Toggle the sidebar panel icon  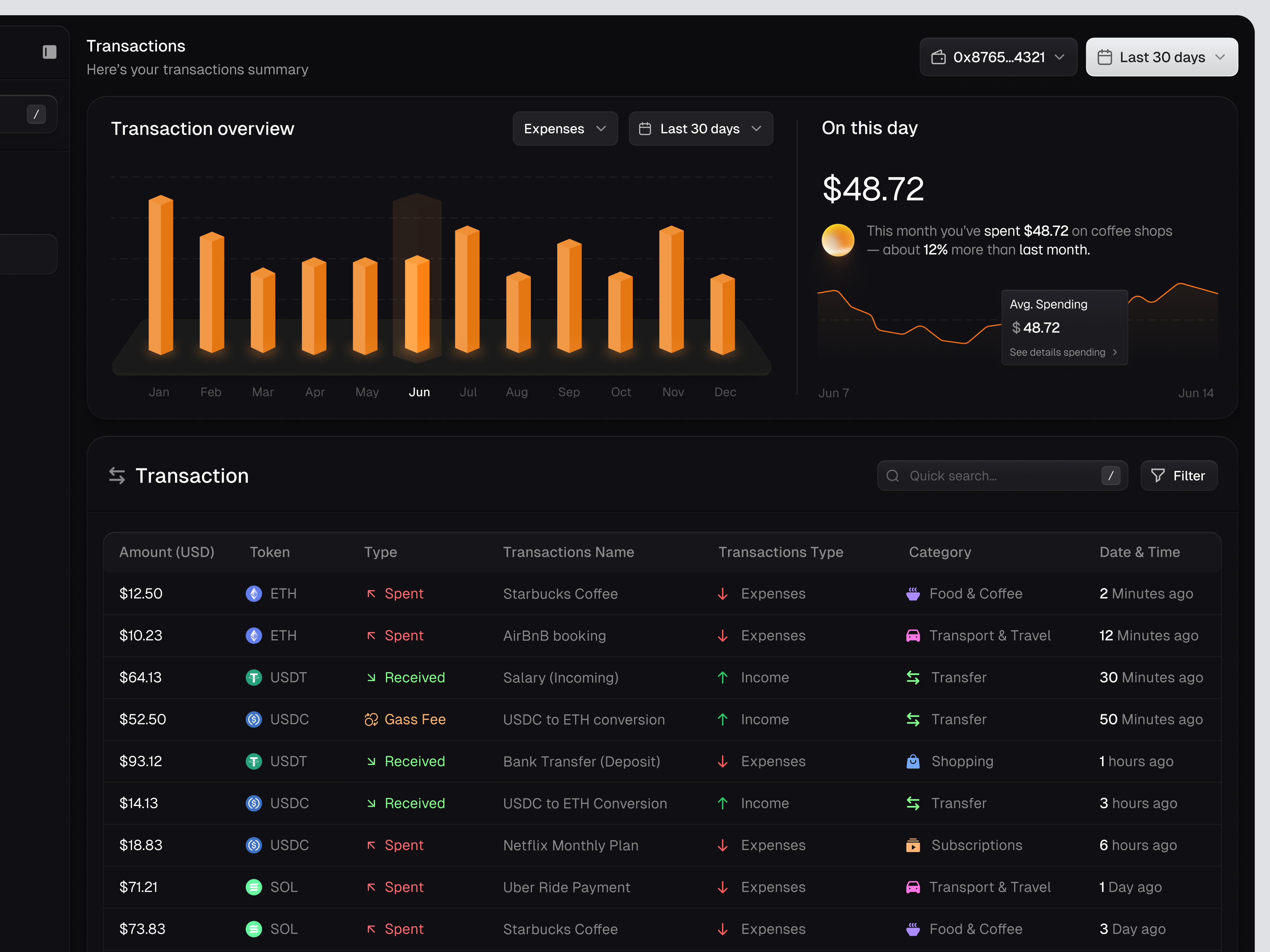click(x=50, y=52)
